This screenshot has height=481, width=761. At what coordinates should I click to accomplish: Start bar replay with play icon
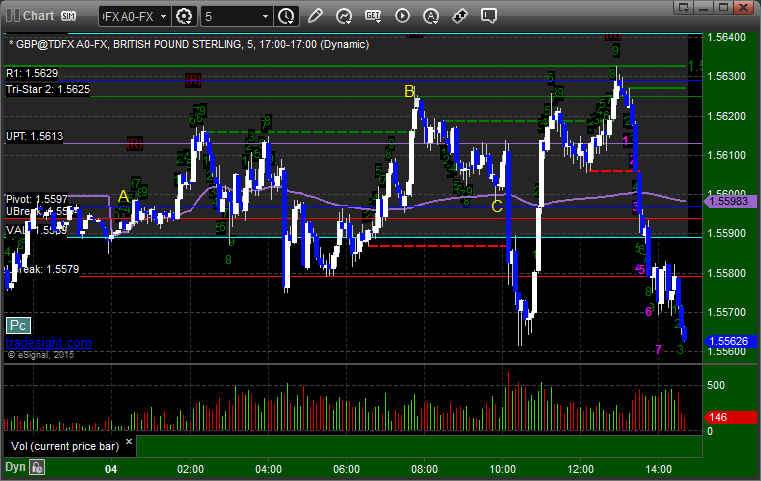coord(402,16)
